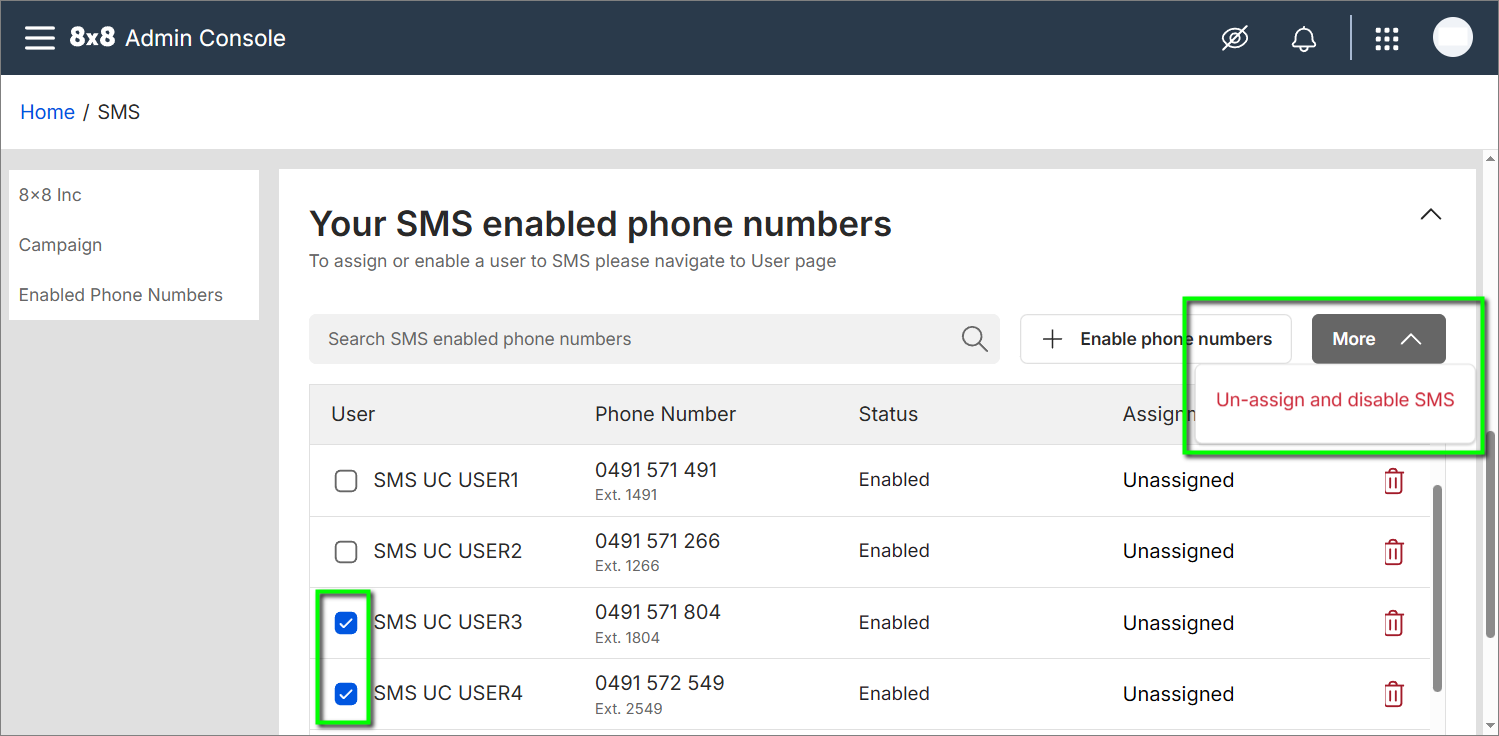Follow the Home breadcrumb link
Screen dimensions: 1499x736
[x=47, y=112]
